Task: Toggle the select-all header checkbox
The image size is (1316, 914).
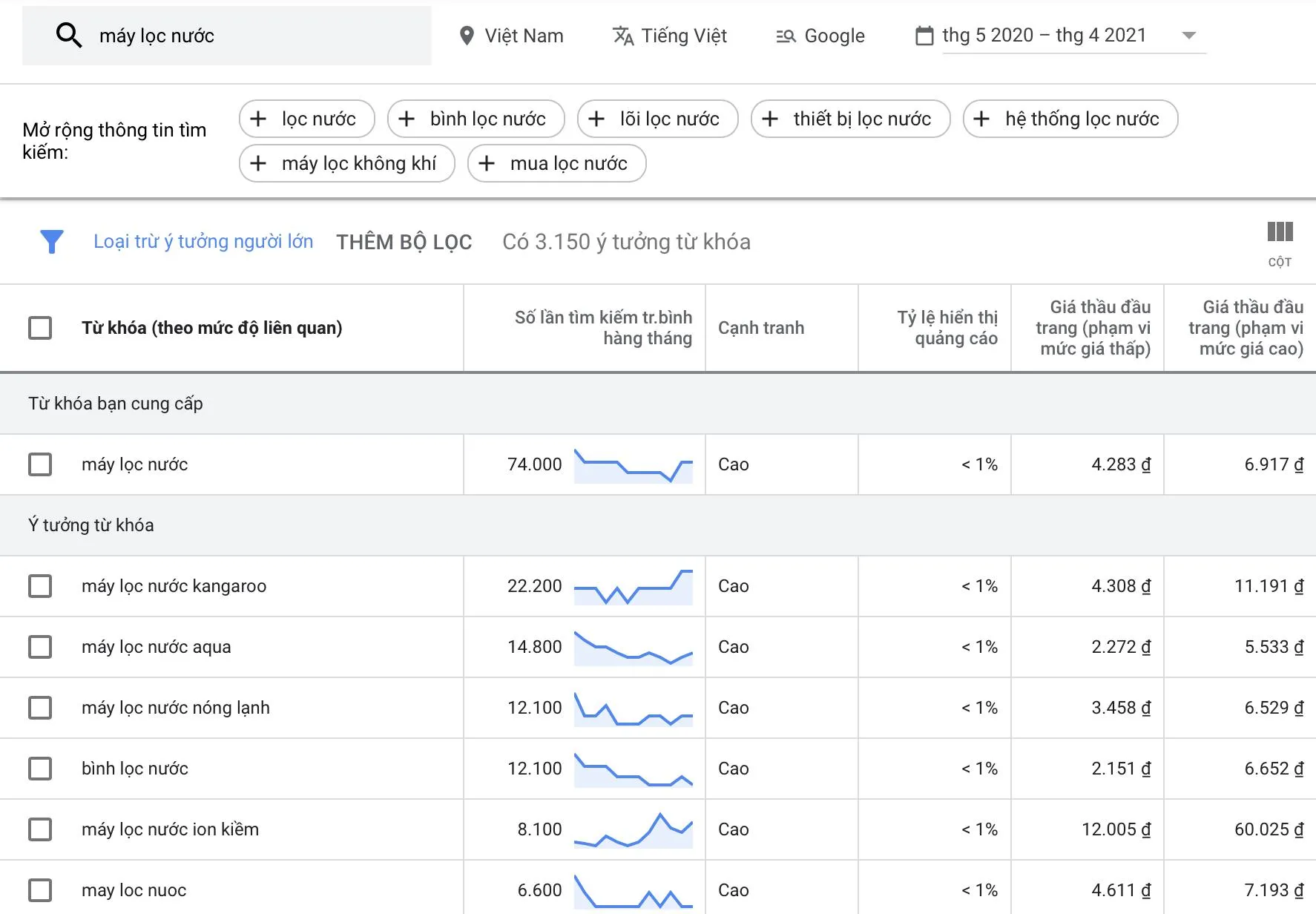Action: click(40, 328)
